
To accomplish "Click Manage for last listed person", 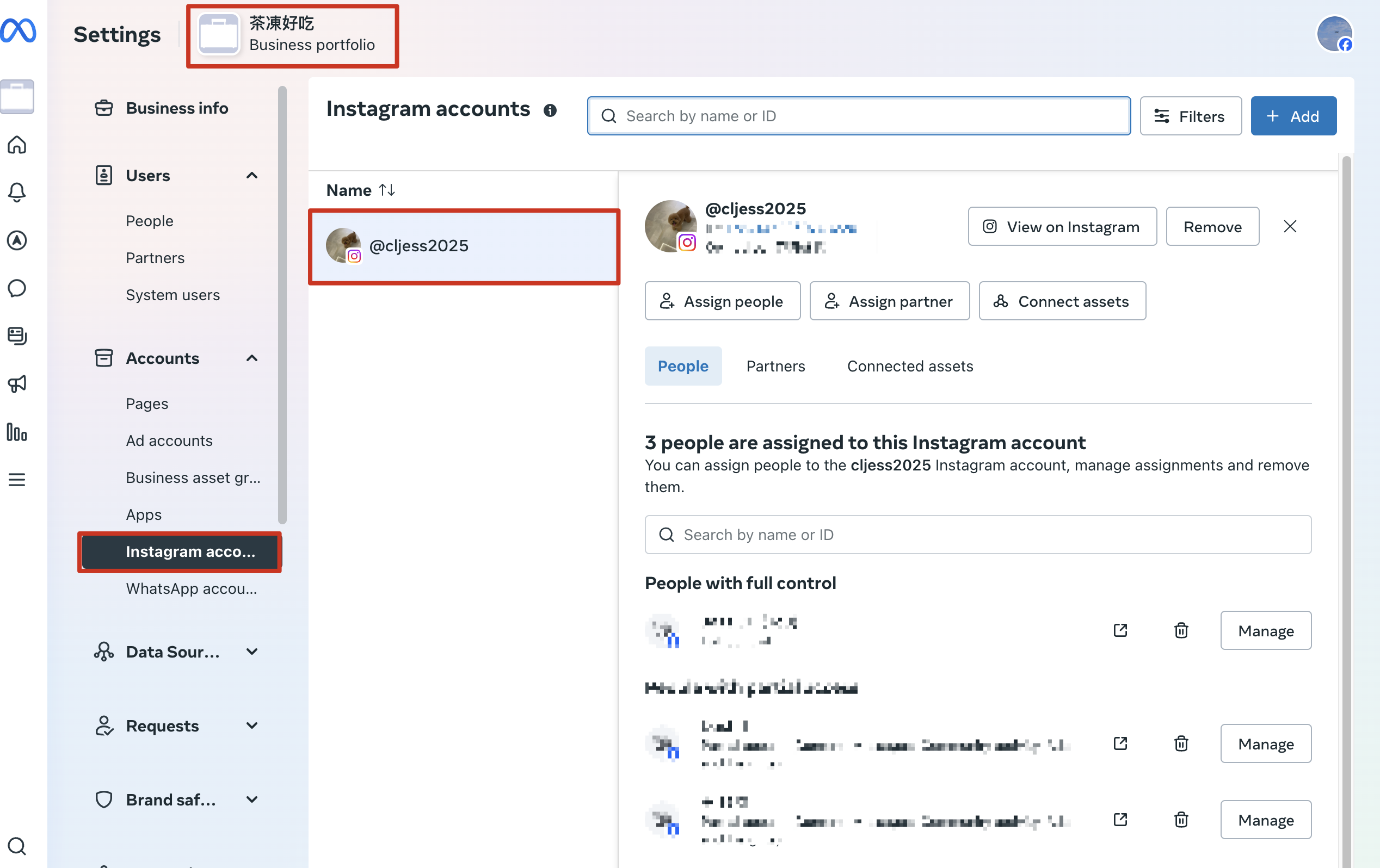I will 1265,819.
